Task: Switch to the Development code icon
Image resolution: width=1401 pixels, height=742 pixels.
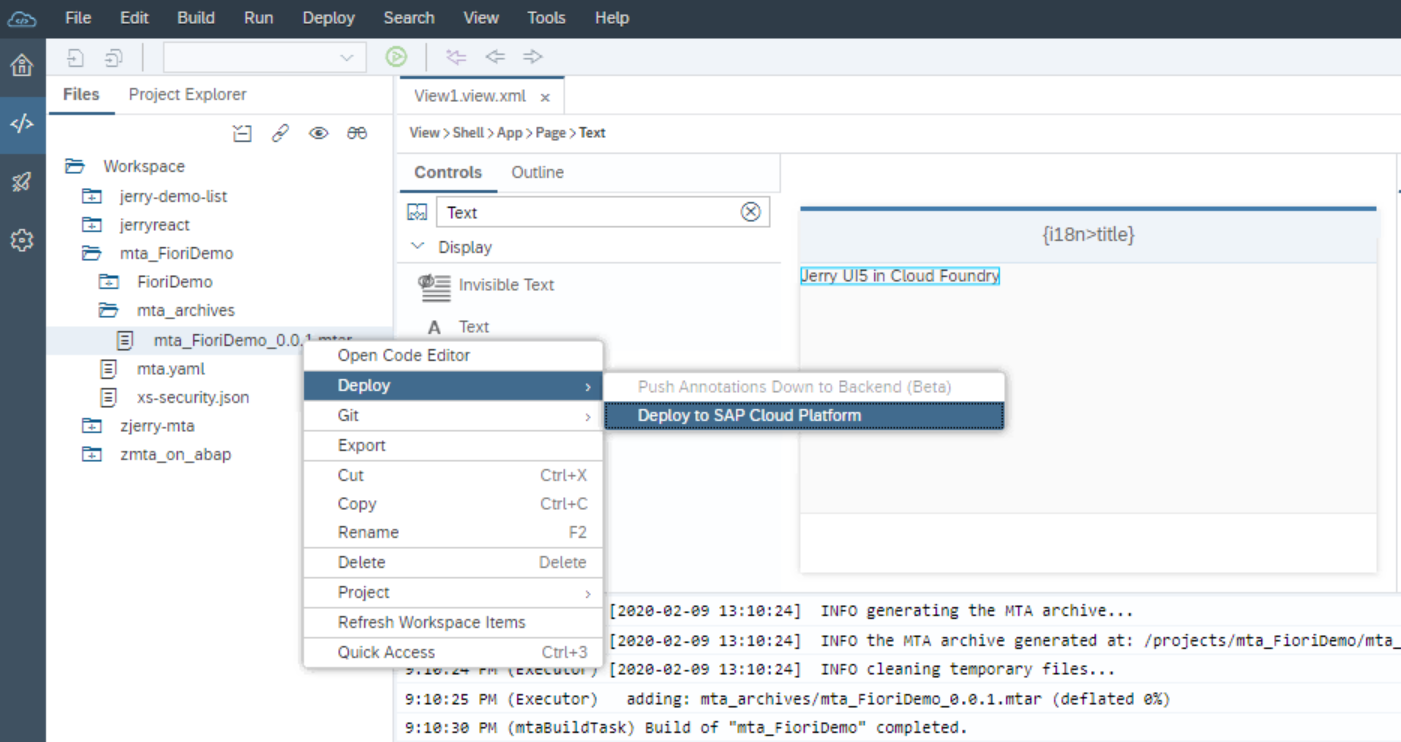Action: tap(22, 124)
